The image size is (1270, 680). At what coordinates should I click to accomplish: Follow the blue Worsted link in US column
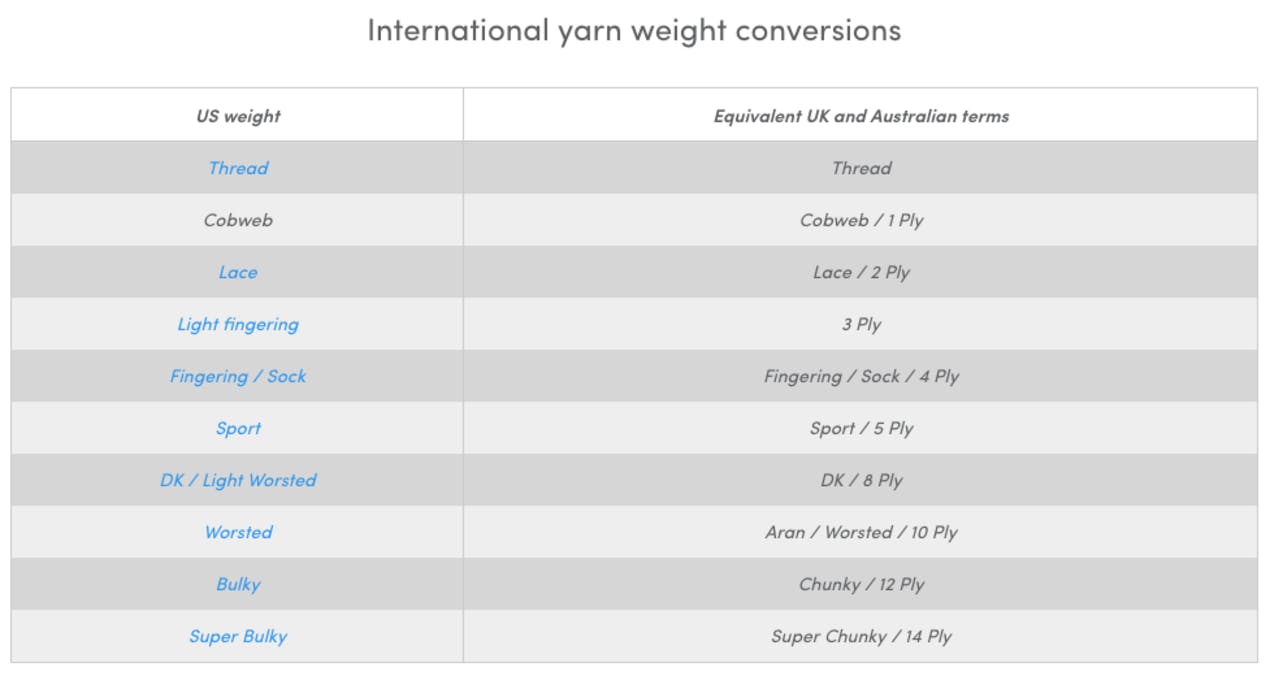pos(238,532)
